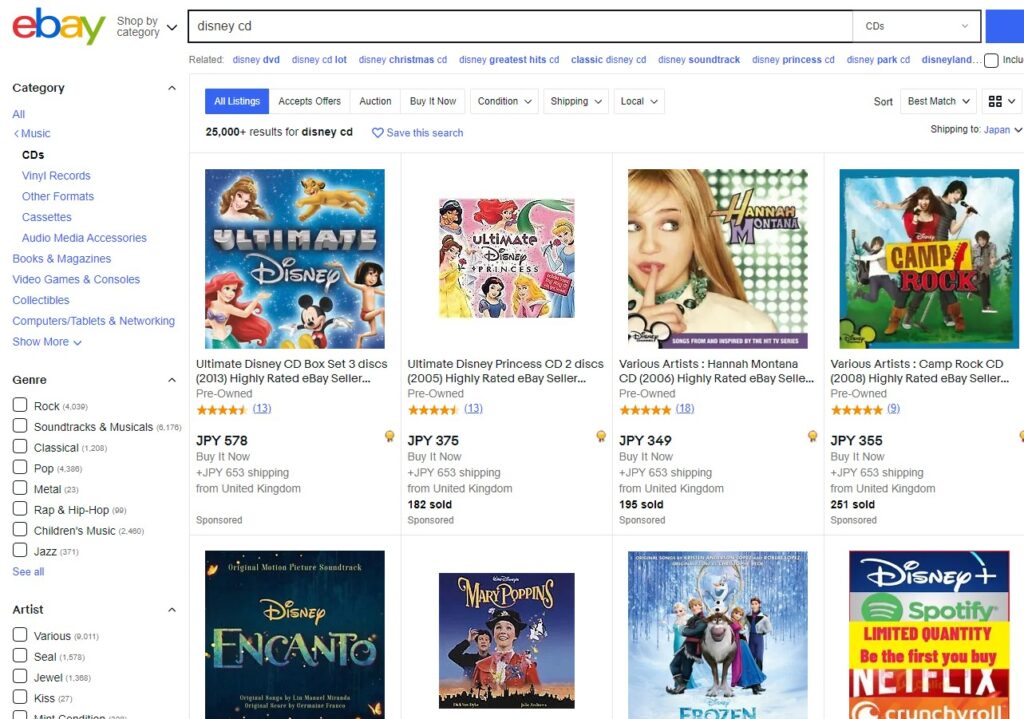Open the Shipping filter dropdown
This screenshot has width=1024, height=719.
pyautogui.click(x=576, y=101)
